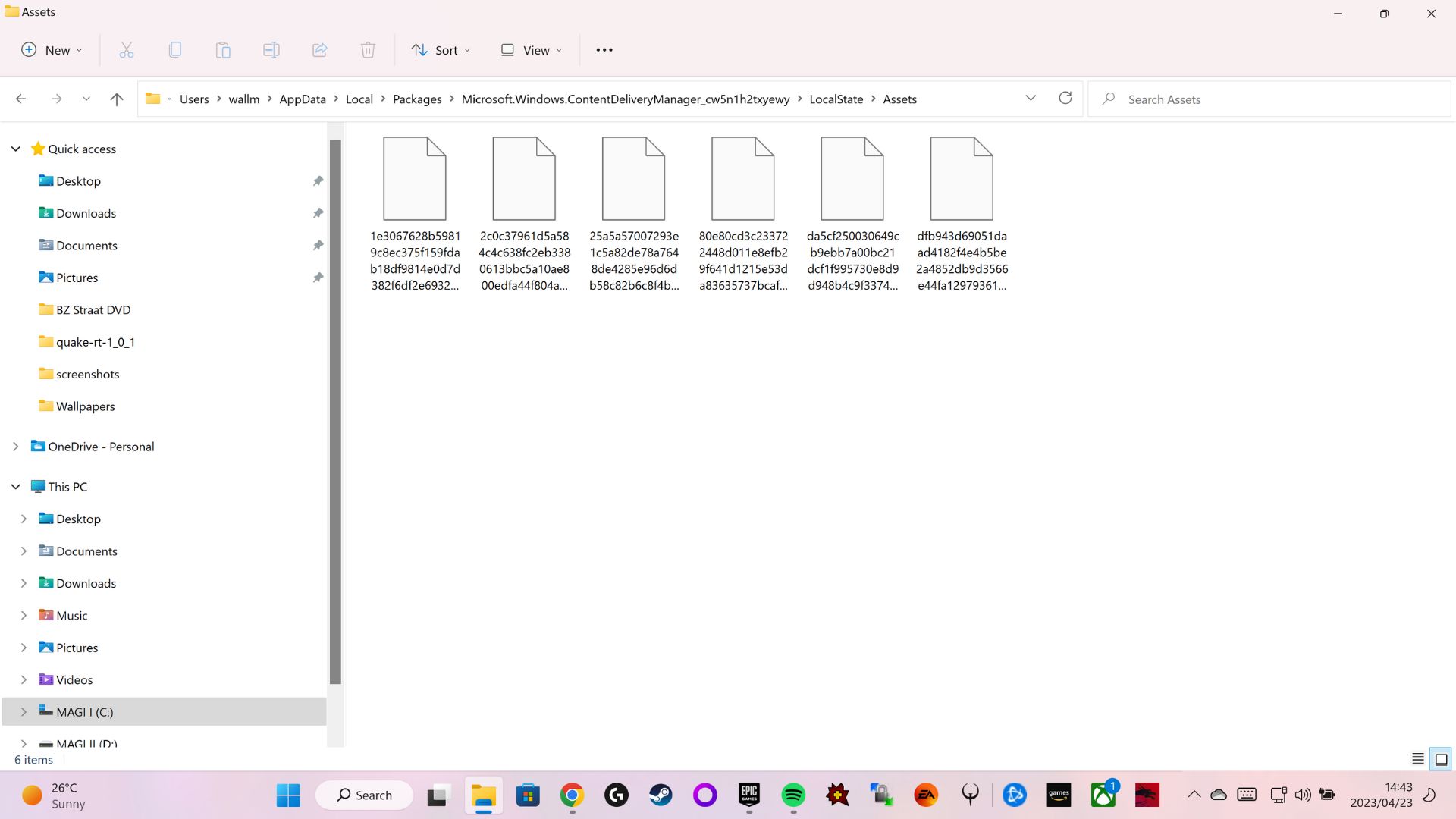Navigate to Packages via the breadcrumb
The image size is (1456, 819).
tap(417, 99)
